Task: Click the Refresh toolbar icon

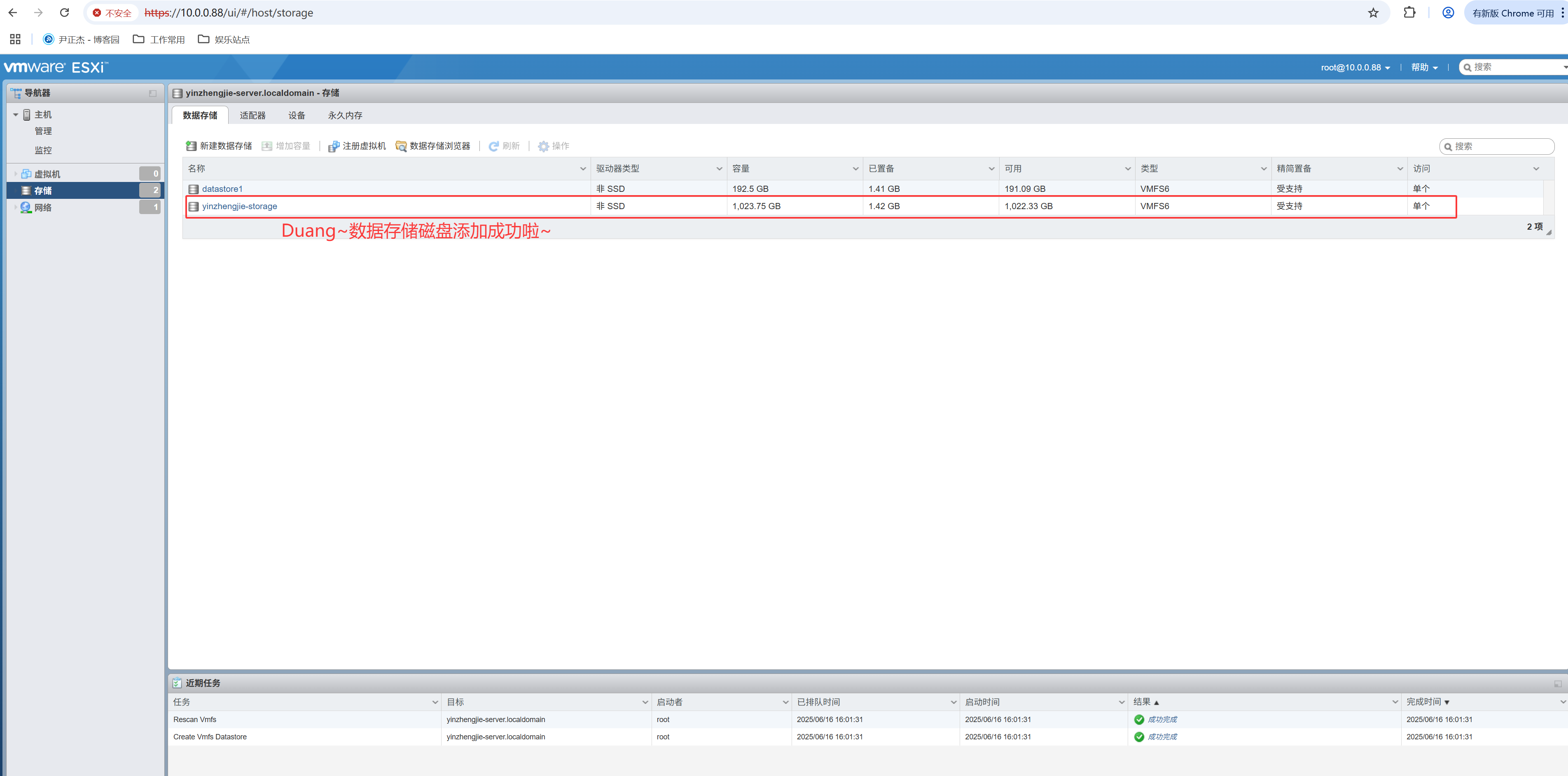Action: [x=494, y=146]
